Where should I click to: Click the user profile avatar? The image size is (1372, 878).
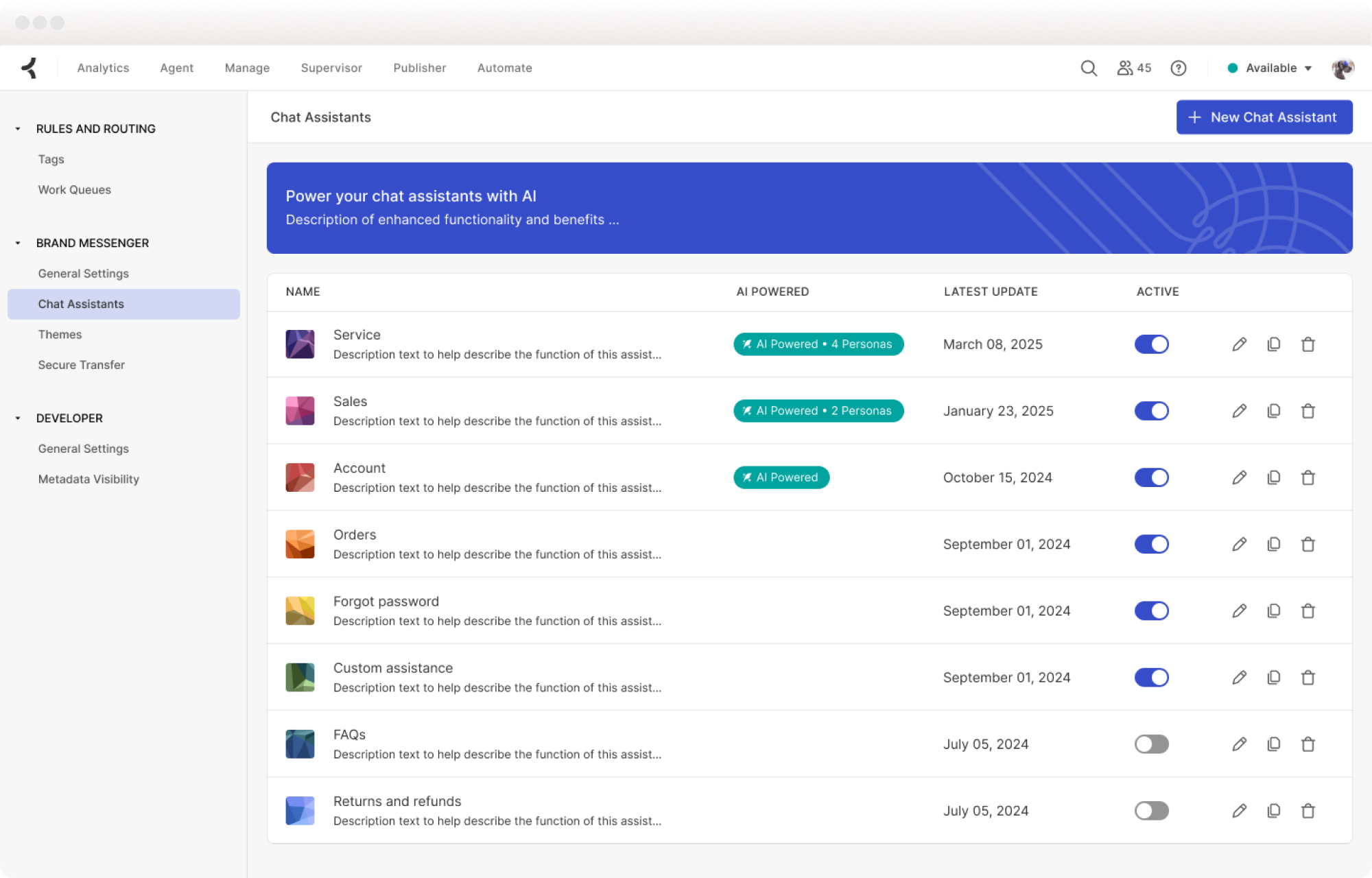(x=1343, y=68)
